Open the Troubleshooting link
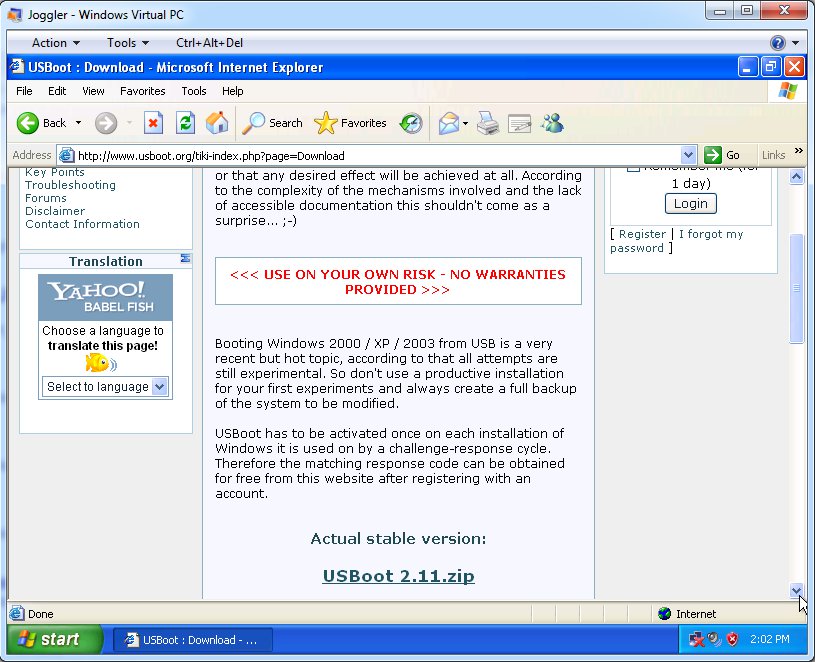This screenshot has width=815, height=662. pyautogui.click(x=70, y=185)
